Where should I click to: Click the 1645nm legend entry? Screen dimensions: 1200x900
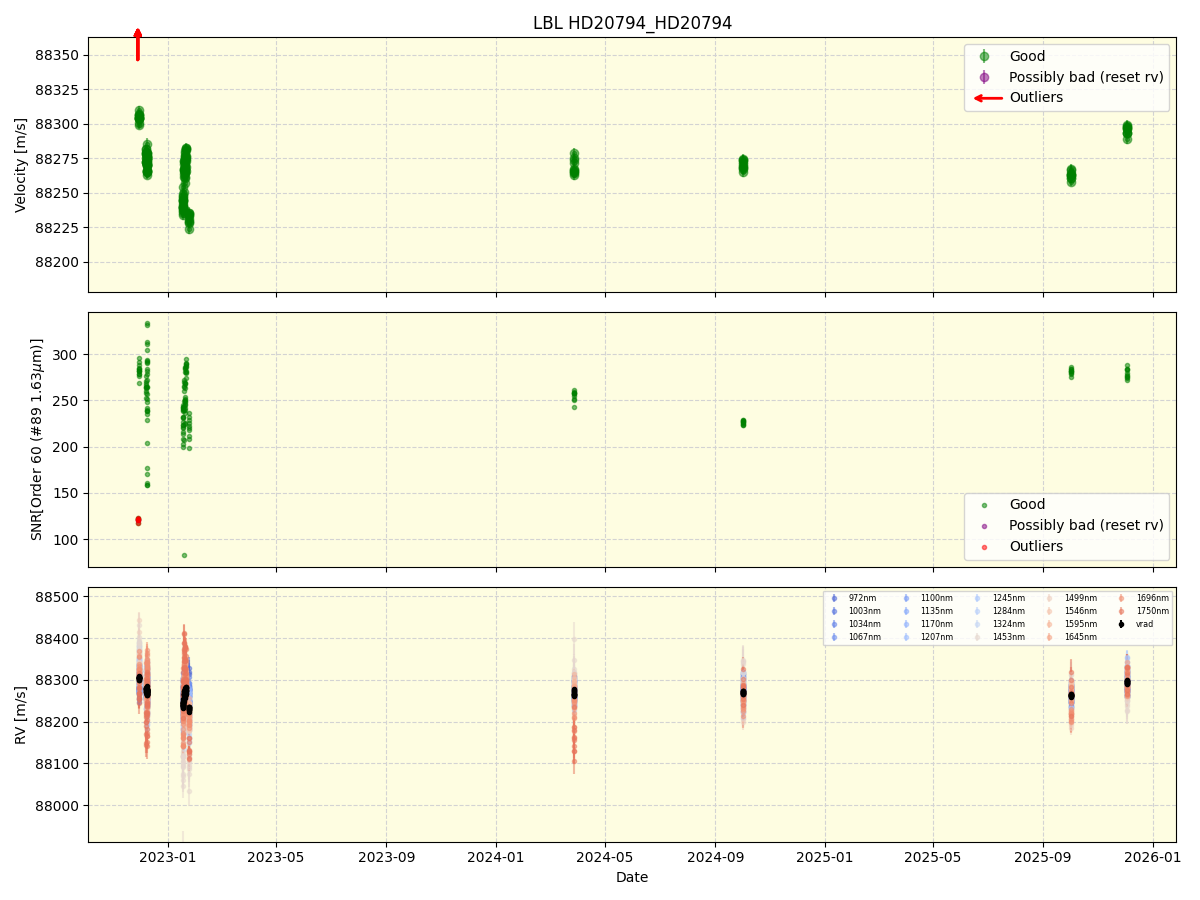tap(1072, 637)
